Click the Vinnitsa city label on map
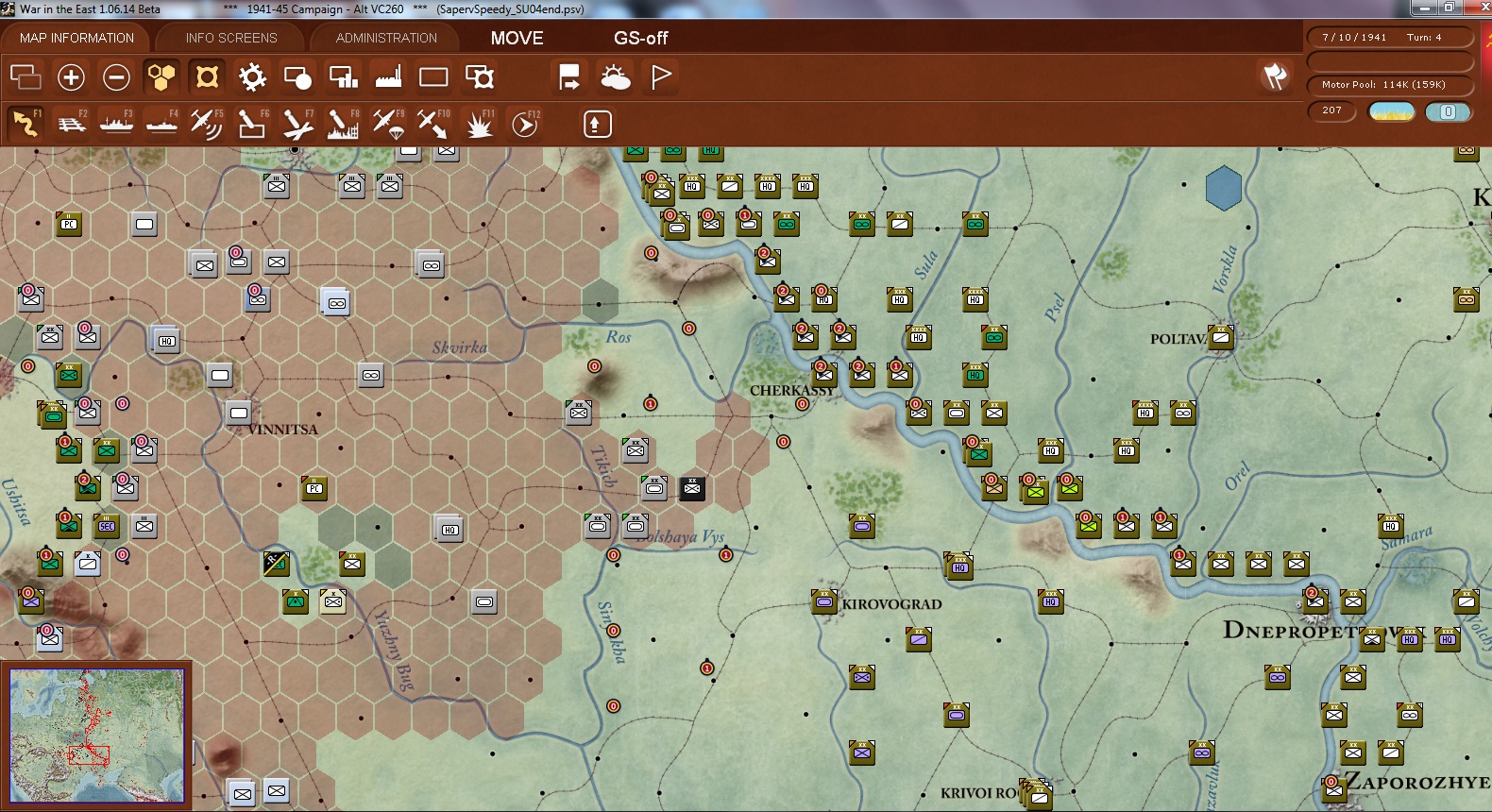Screen dimensions: 1492x812 283,430
